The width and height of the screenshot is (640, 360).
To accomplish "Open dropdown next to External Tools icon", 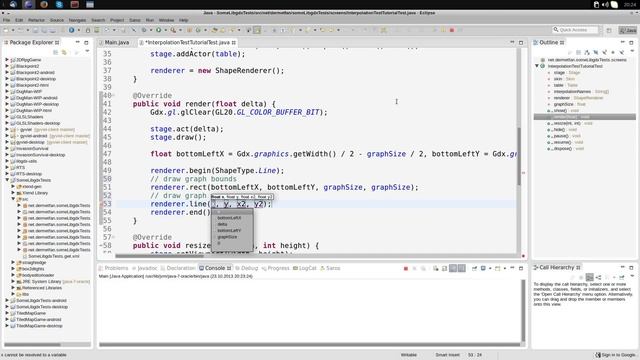I will pos(180,30).
